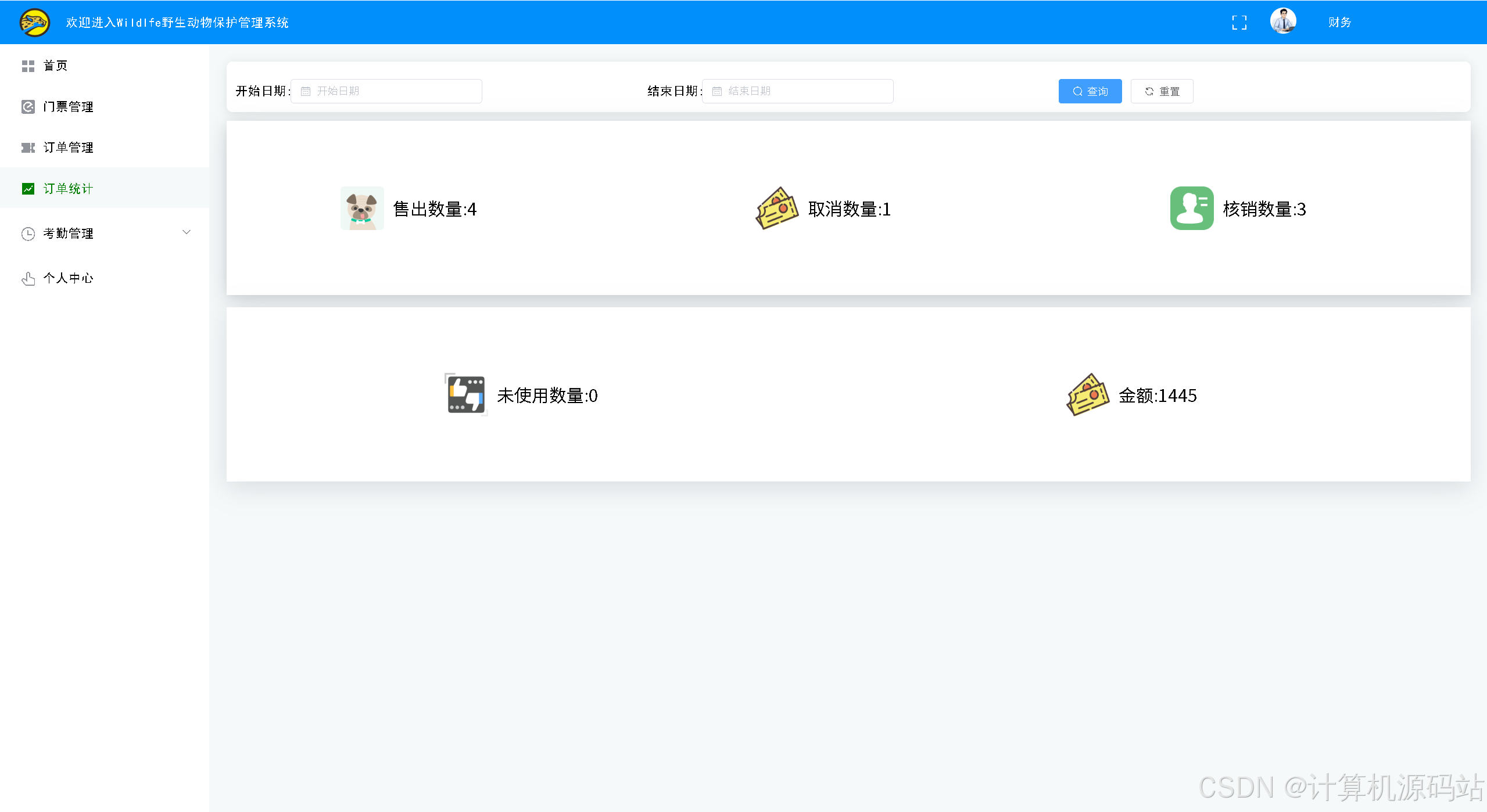Click the thumbs icon beside 未使用数量
Image resolution: width=1487 pixels, height=812 pixels.
point(466,394)
